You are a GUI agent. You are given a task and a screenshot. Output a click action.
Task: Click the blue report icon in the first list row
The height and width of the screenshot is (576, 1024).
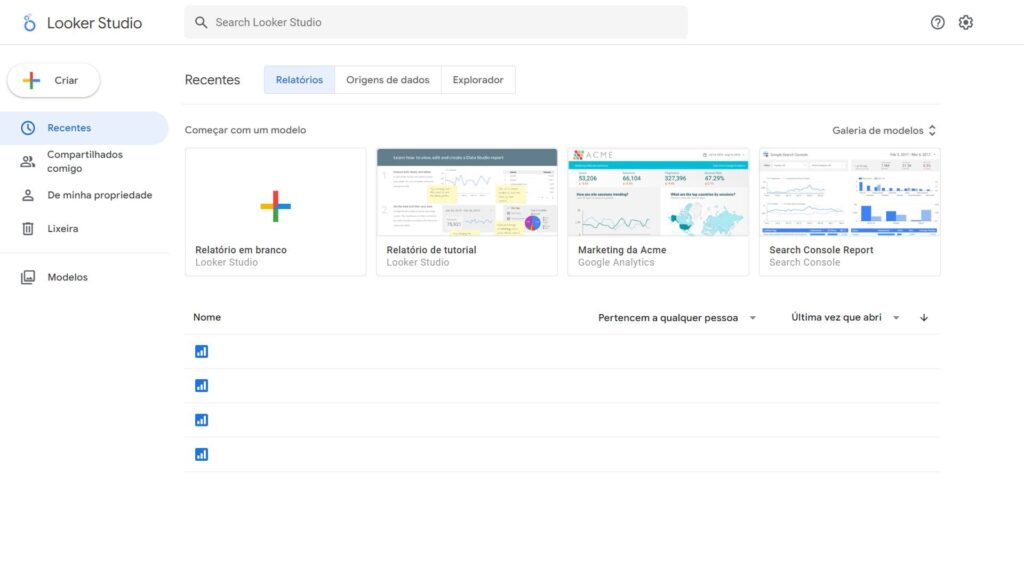click(x=201, y=351)
